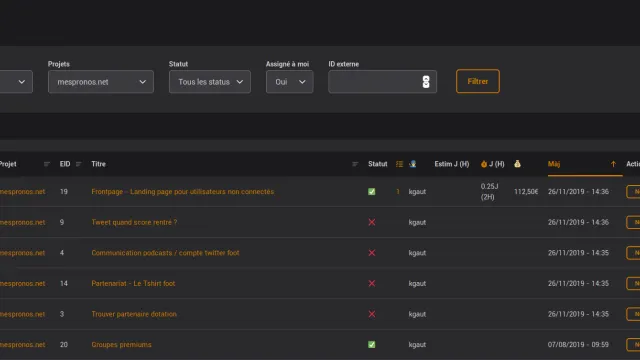Click EID 19 cell
Viewport: 640px width, 360px height.
pyautogui.click(x=64, y=191)
